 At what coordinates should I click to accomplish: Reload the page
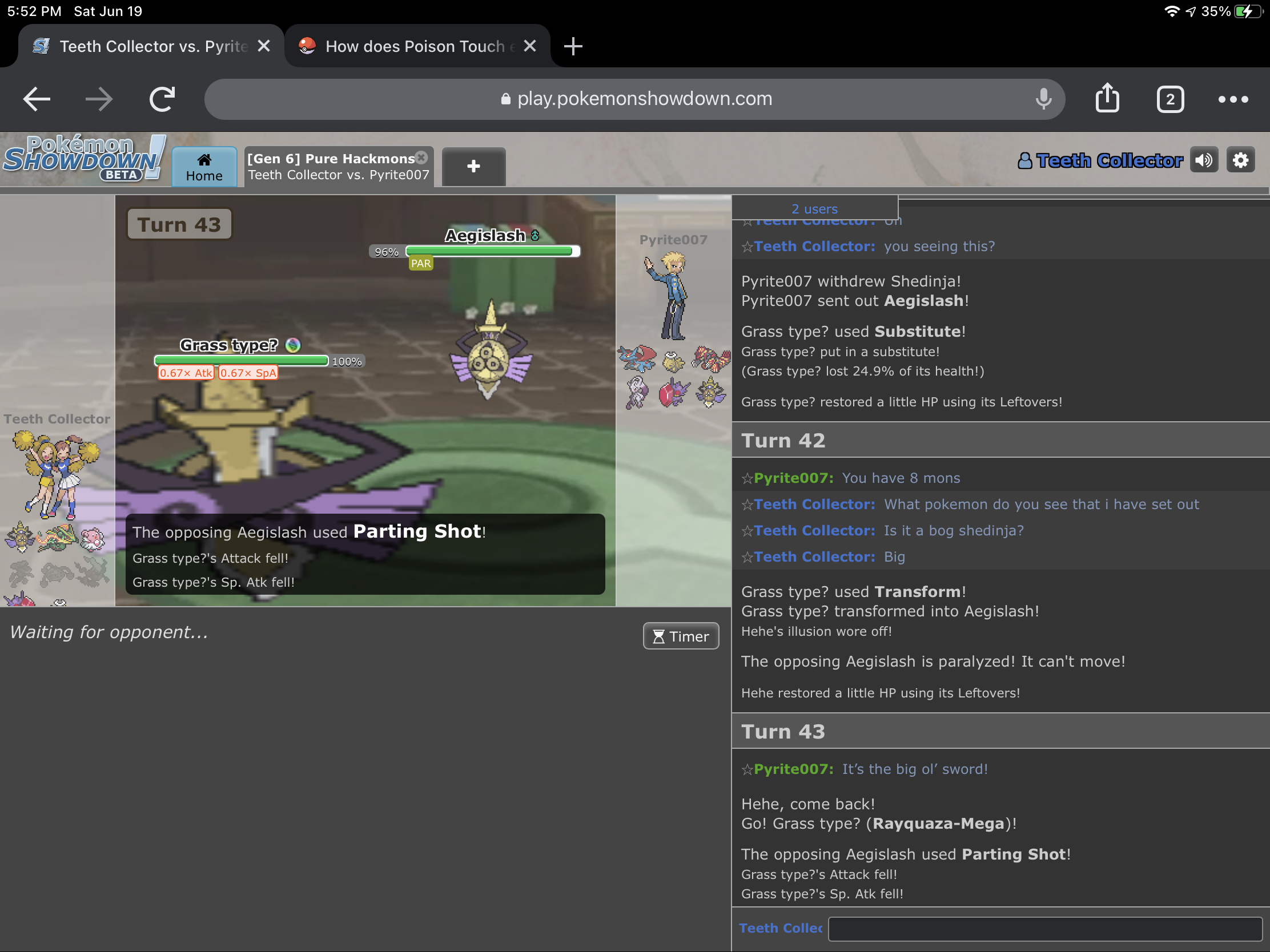pos(162,99)
